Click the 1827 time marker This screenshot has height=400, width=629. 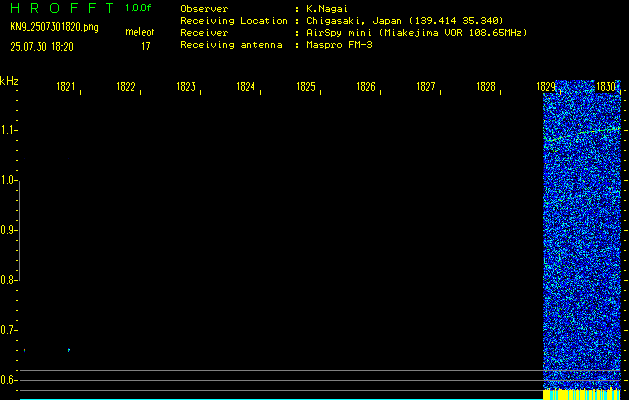coord(426,87)
